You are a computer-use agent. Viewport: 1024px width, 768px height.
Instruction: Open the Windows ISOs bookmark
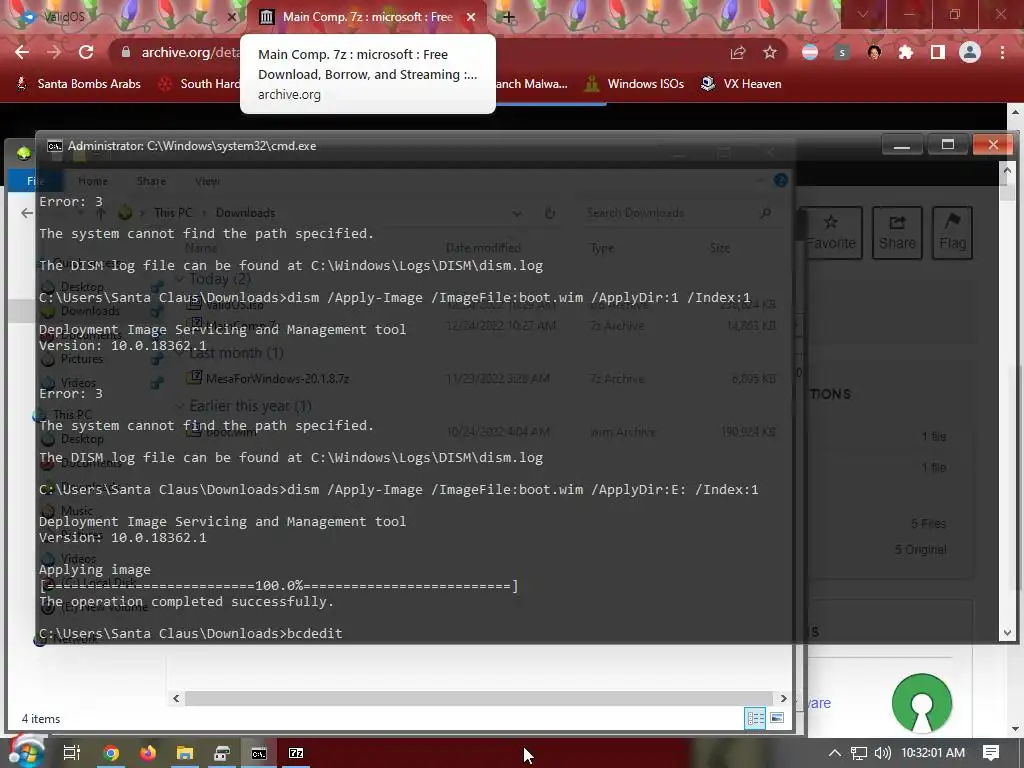[635, 84]
